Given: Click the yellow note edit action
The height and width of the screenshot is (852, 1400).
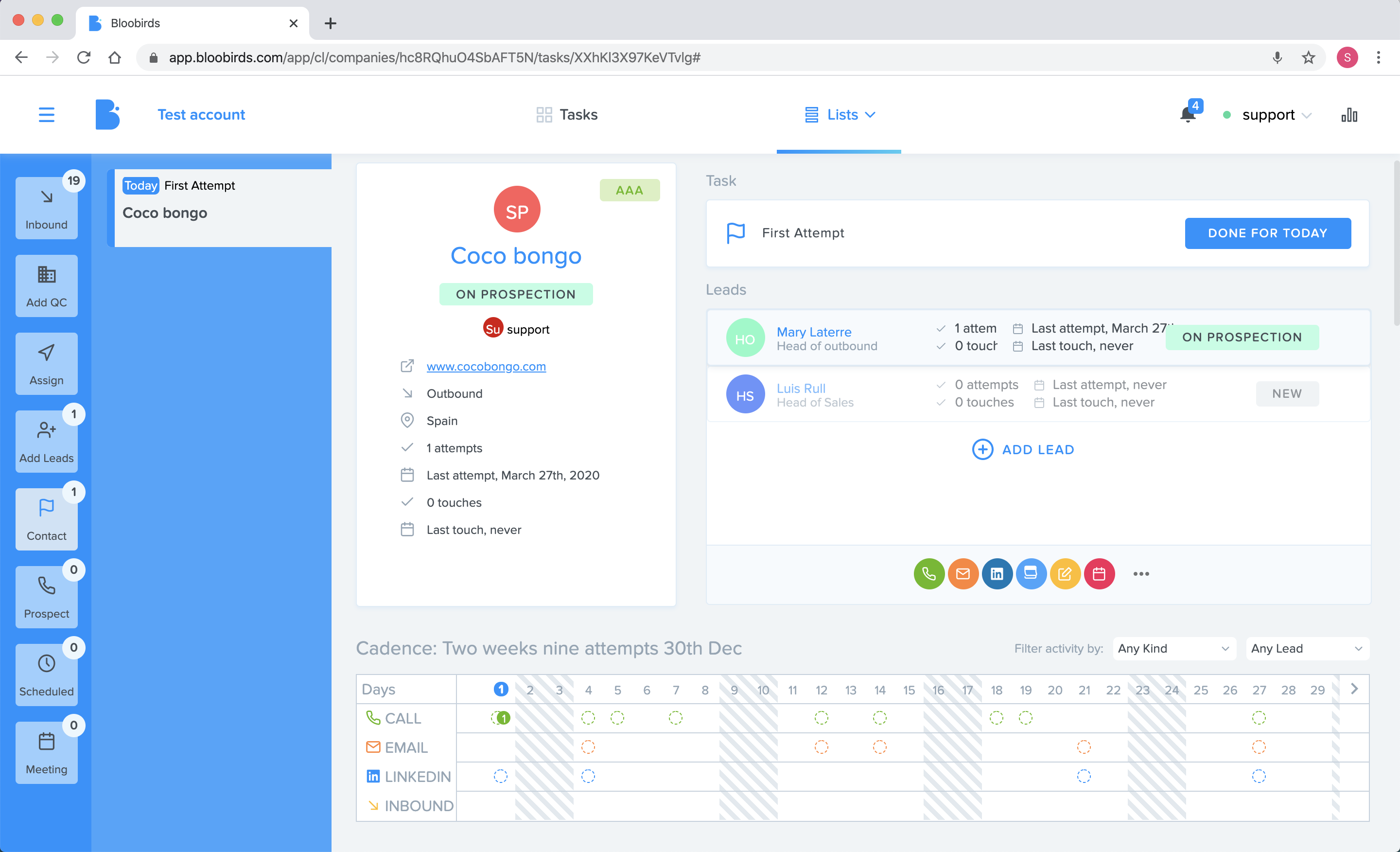Looking at the screenshot, I should click(x=1066, y=573).
